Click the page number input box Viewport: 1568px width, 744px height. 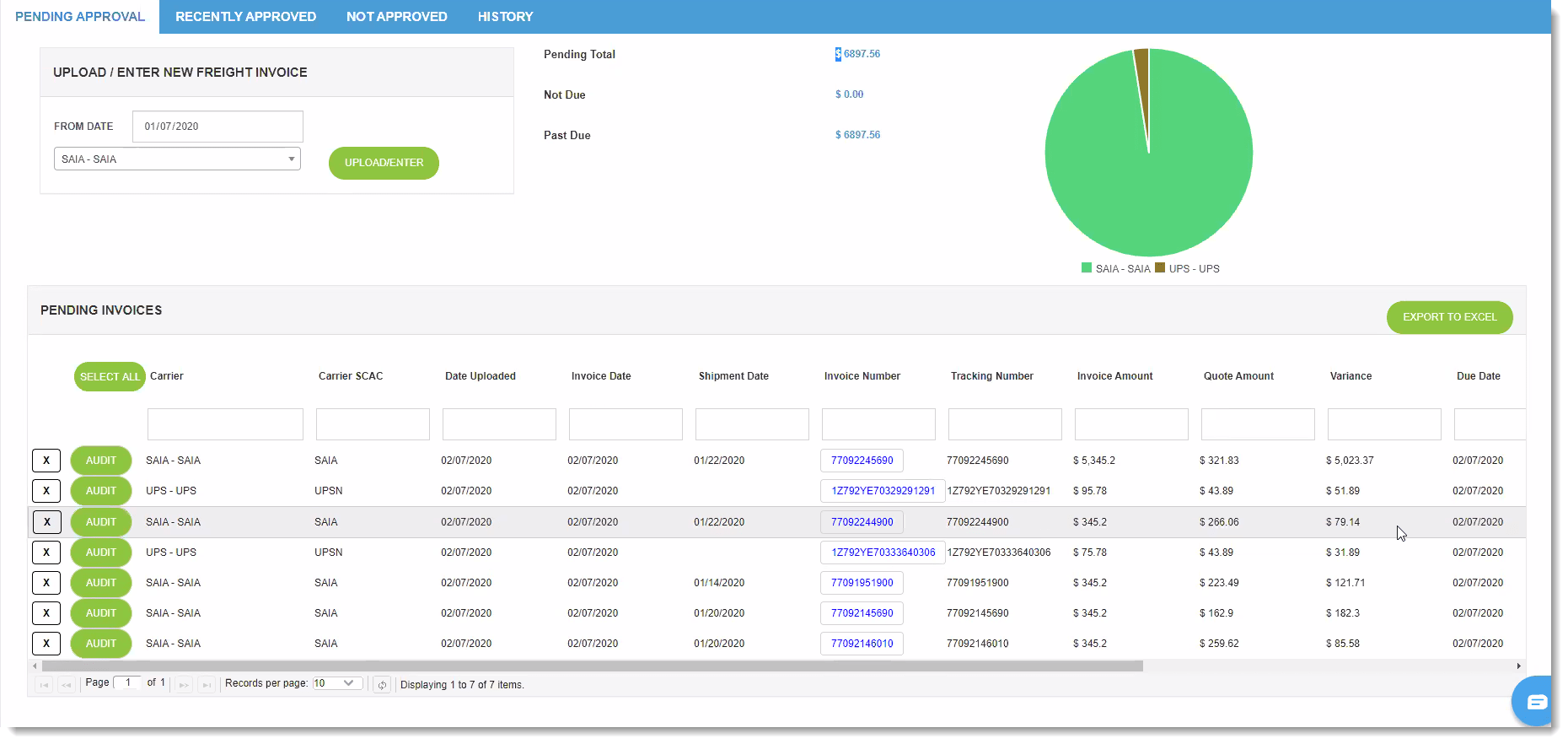tap(127, 682)
